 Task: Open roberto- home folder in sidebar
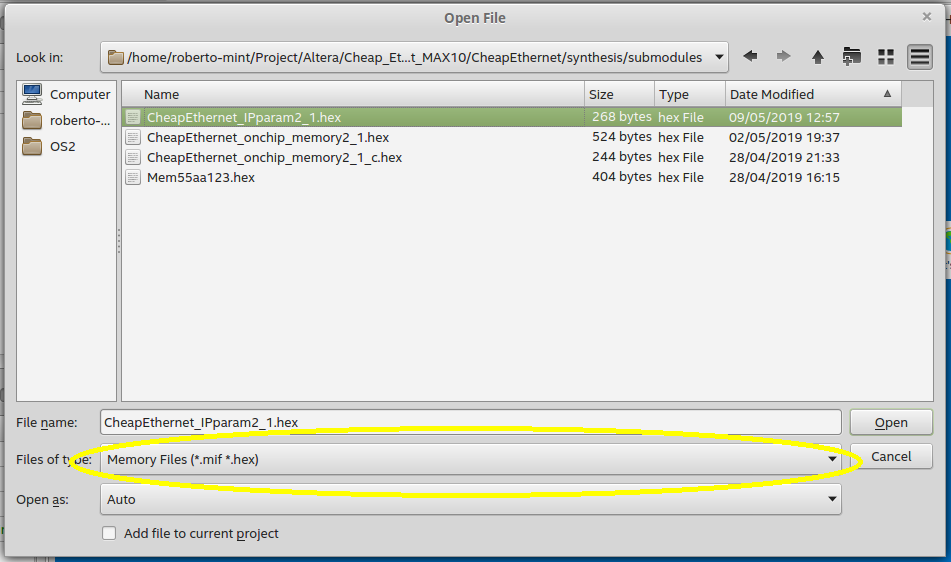pyautogui.click(x=66, y=120)
